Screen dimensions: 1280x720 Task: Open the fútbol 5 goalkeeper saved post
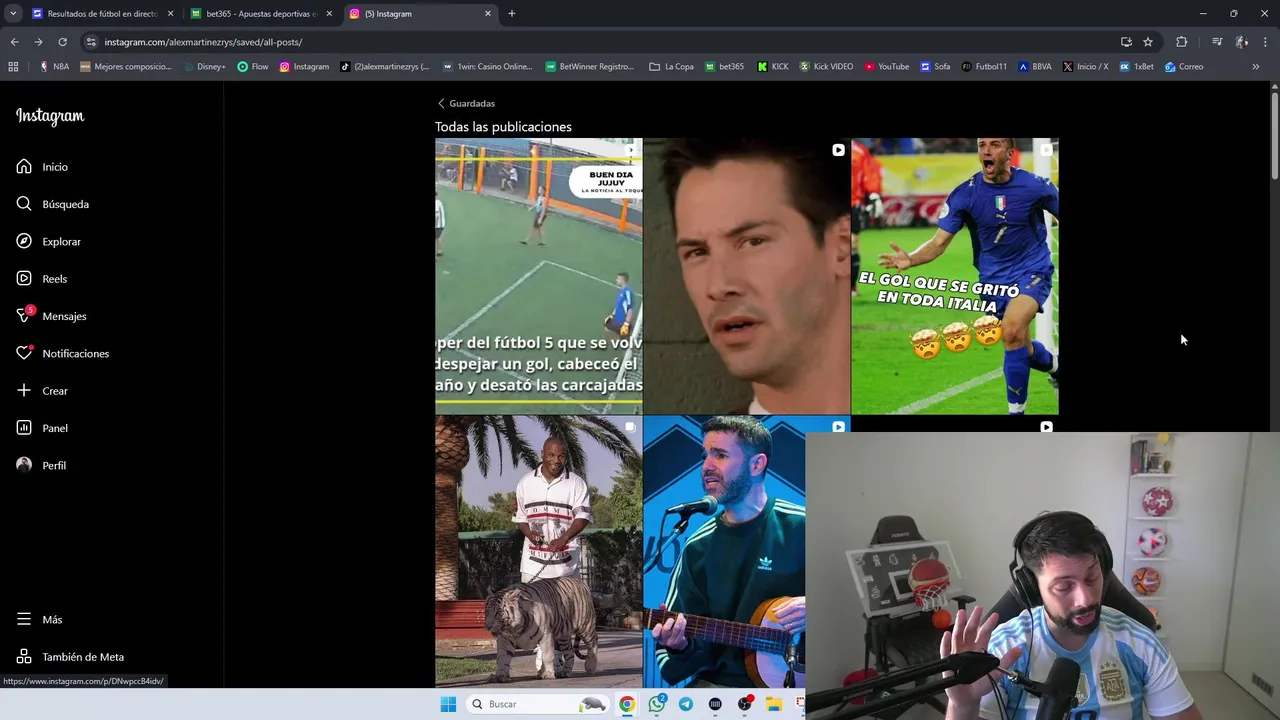click(x=538, y=276)
